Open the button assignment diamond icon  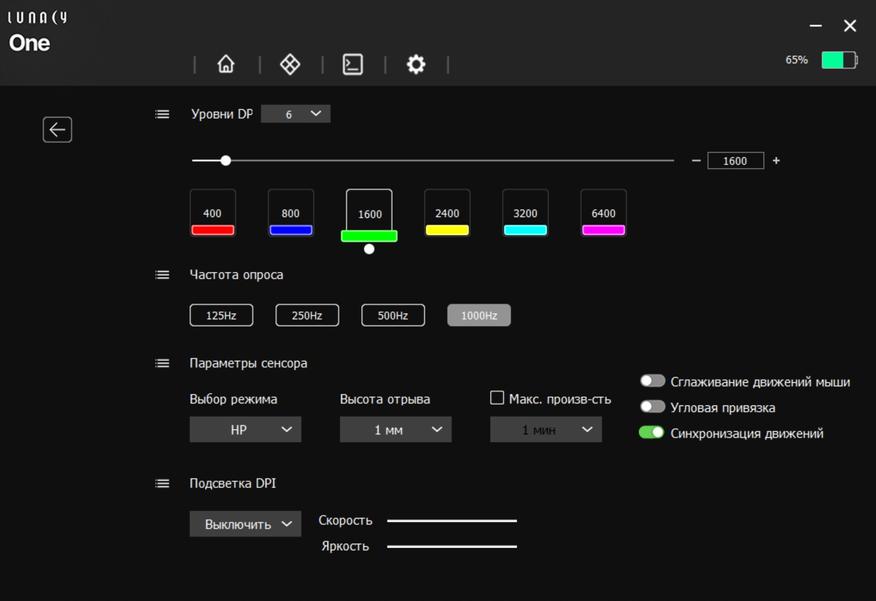[290, 64]
